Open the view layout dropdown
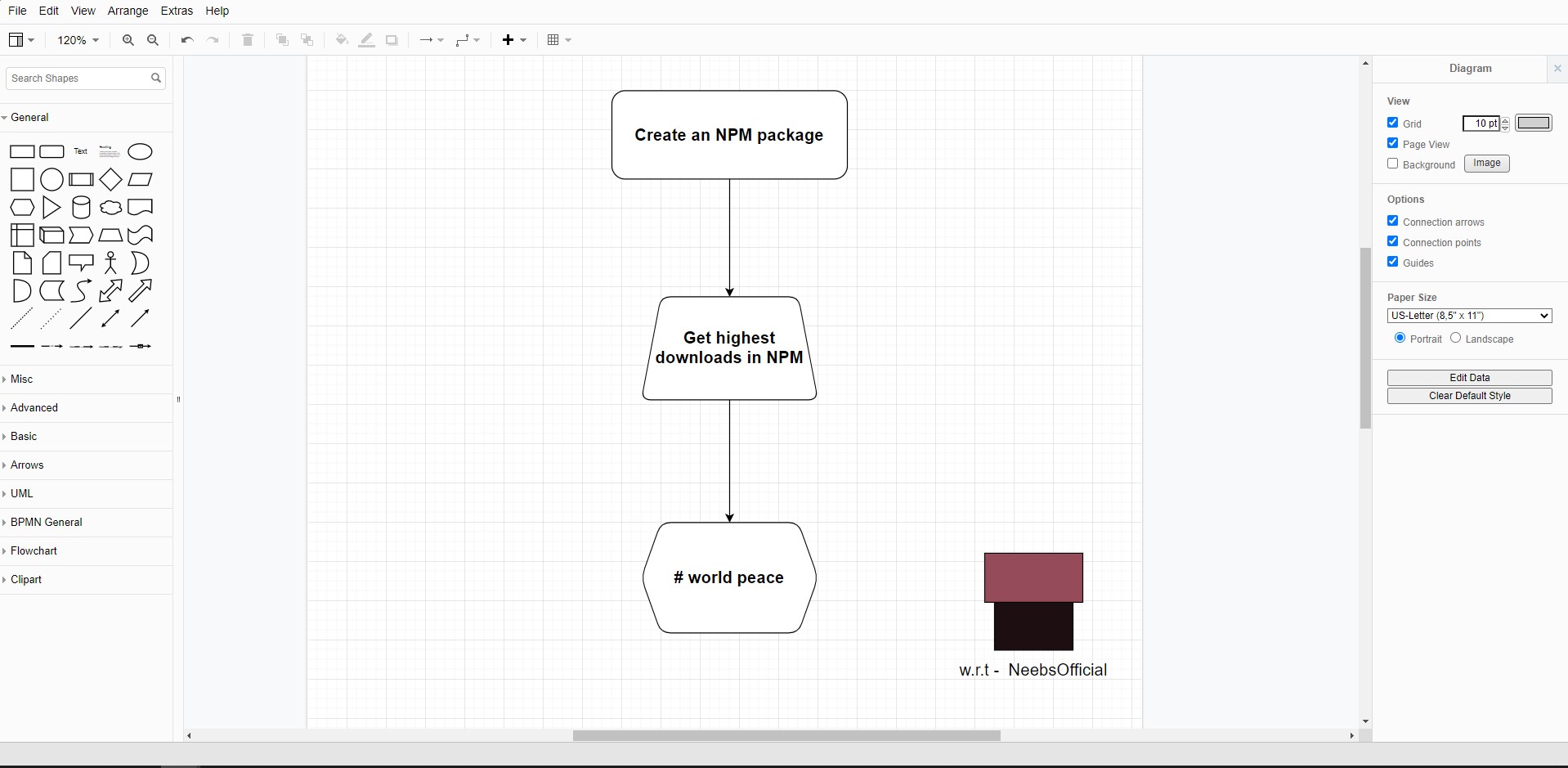The image size is (1568, 768). pyautogui.click(x=21, y=40)
